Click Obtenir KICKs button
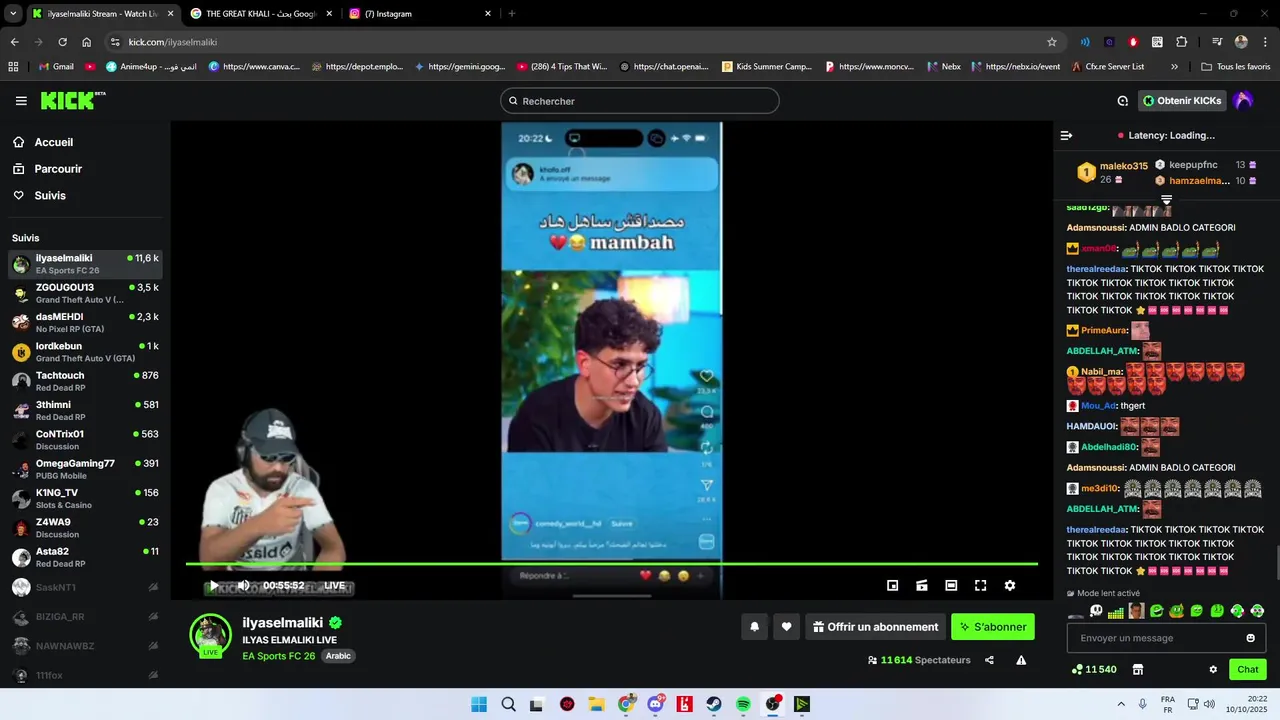 tap(1181, 101)
